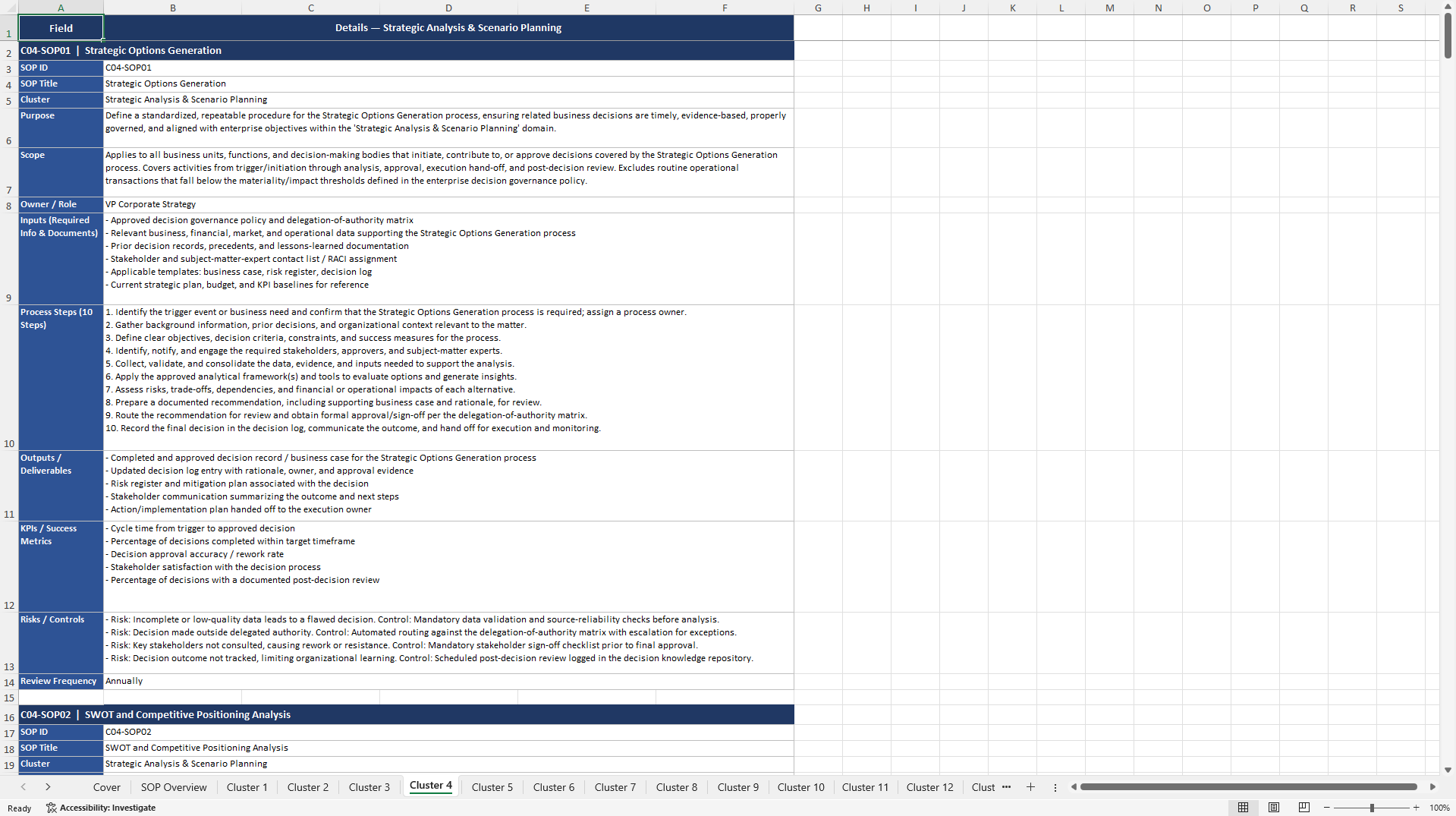Select the Review Frequency label cell

[61, 682]
